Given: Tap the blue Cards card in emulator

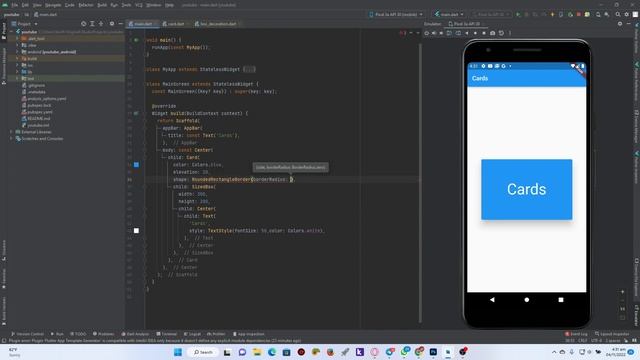Looking at the screenshot, I should pos(527,189).
